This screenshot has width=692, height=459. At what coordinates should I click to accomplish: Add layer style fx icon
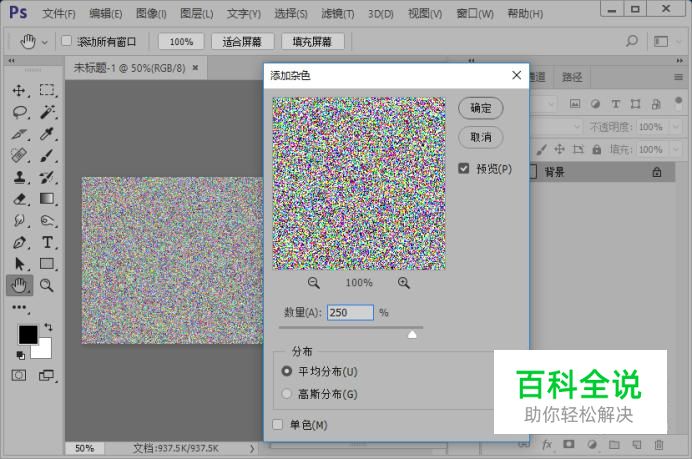547,444
